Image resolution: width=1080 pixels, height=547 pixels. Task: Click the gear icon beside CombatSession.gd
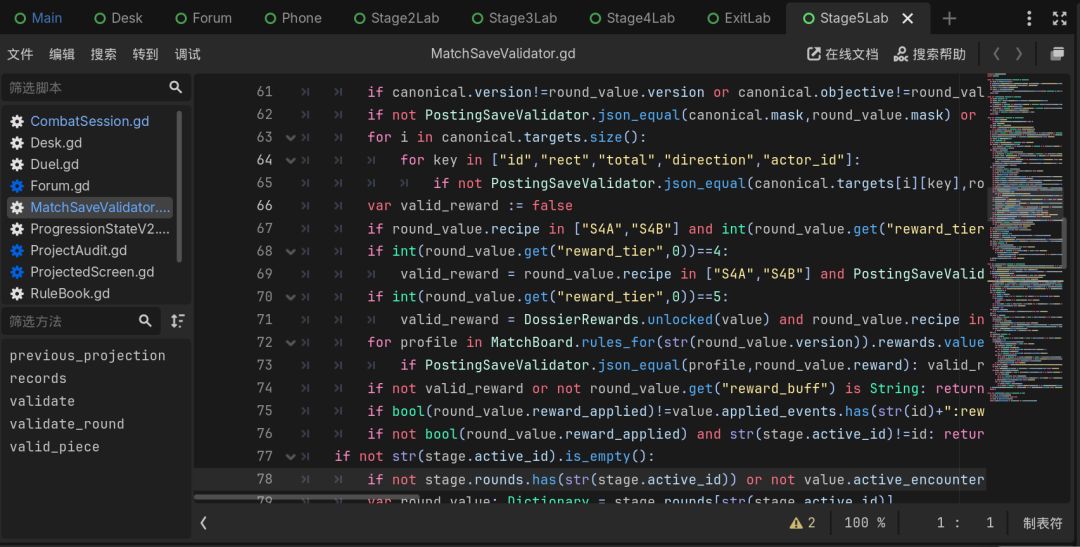click(x=17, y=122)
